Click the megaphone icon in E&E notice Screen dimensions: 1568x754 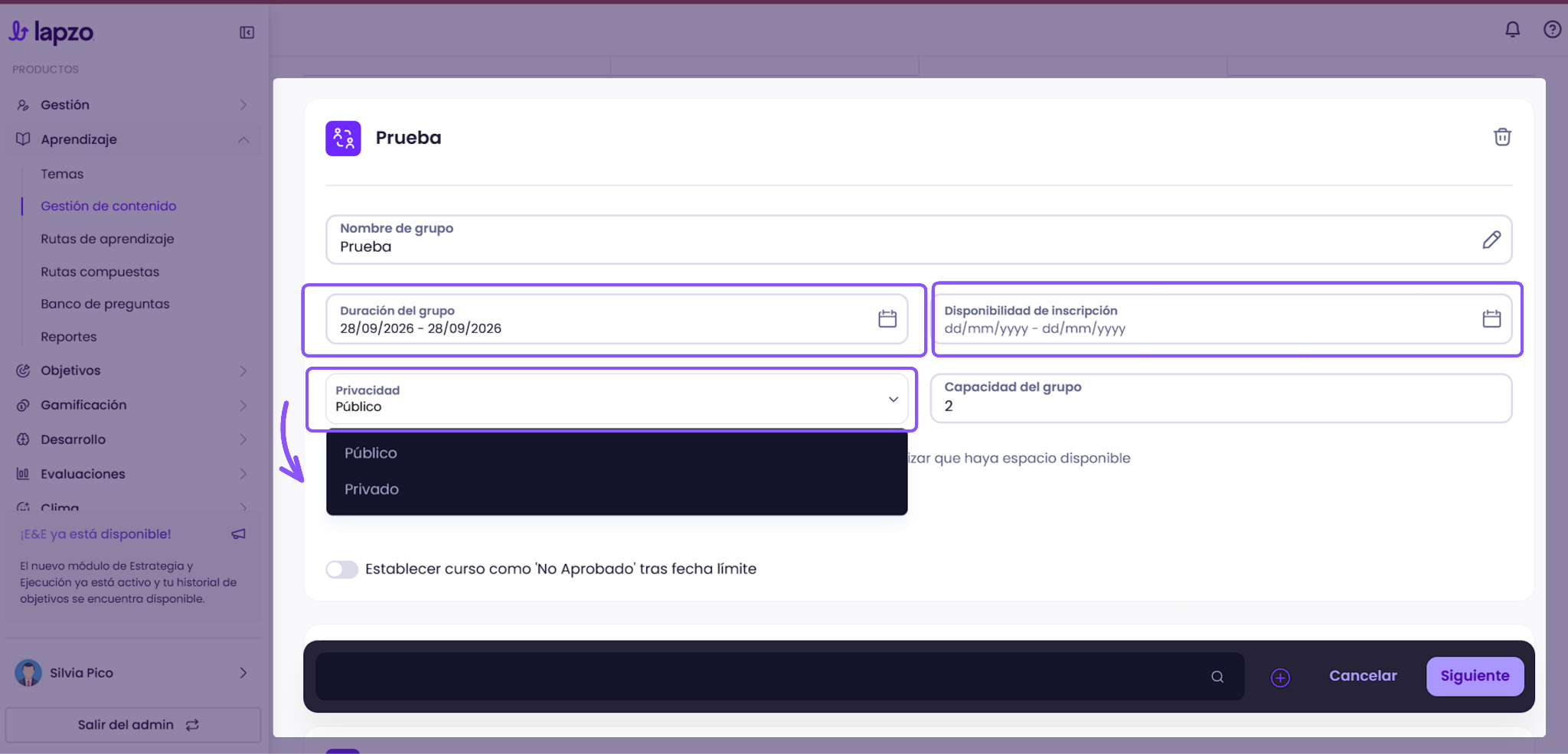pyautogui.click(x=239, y=534)
